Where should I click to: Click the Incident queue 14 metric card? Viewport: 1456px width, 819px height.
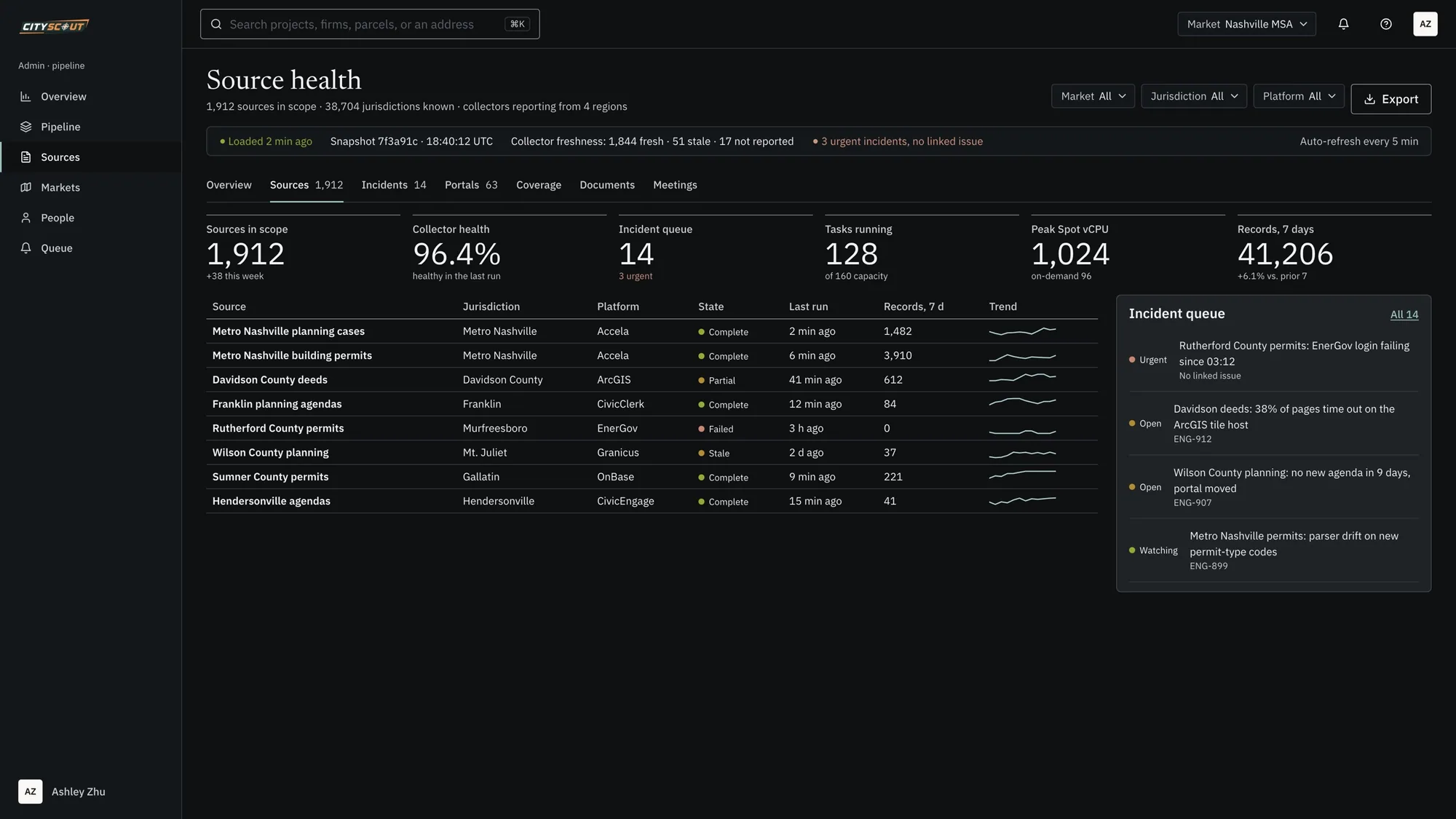coord(715,249)
